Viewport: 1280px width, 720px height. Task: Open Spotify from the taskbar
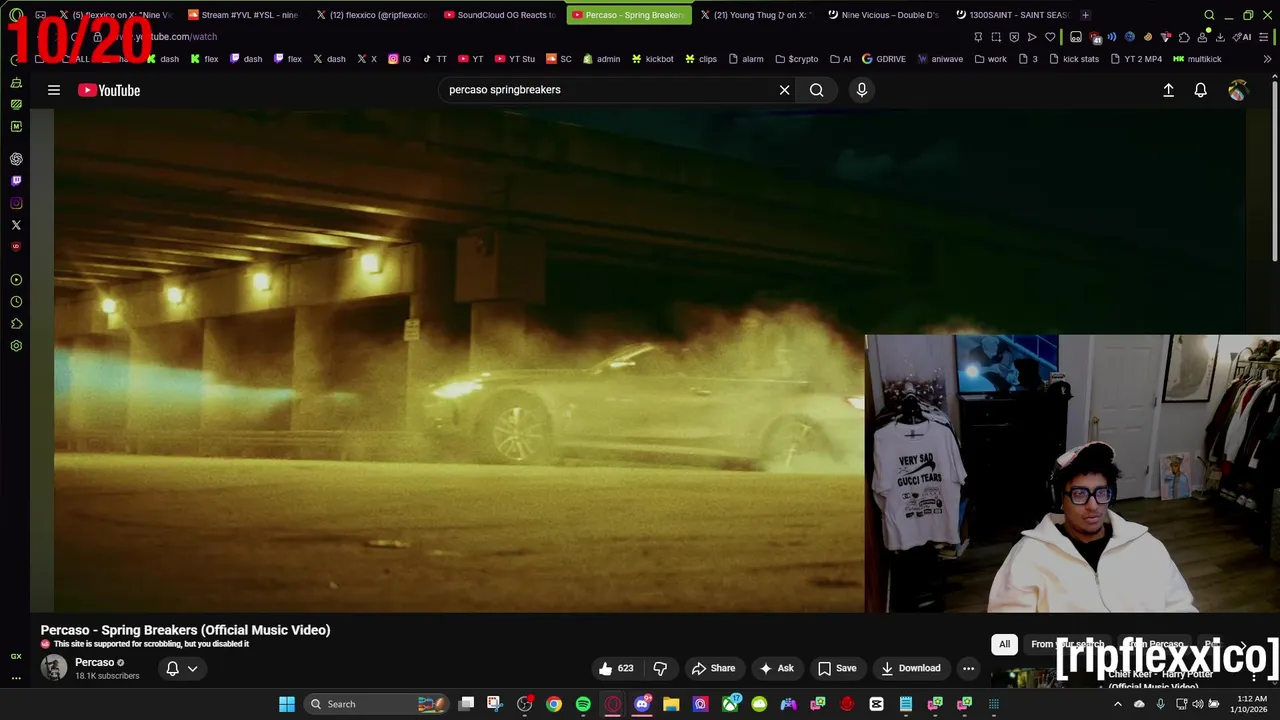pos(583,704)
